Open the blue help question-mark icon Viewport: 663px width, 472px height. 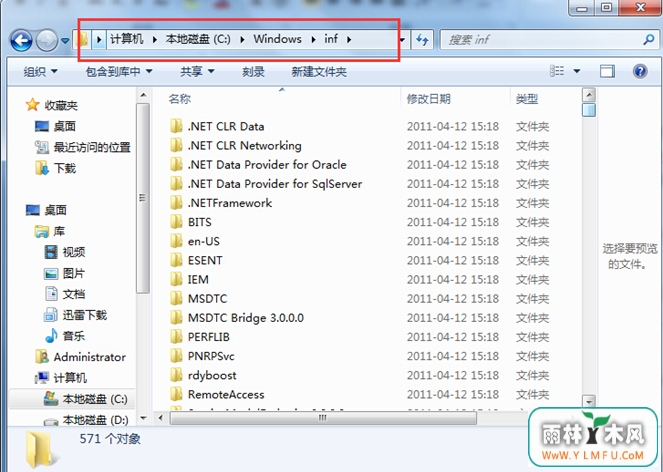pyautogui.click(x=640, y=71)
